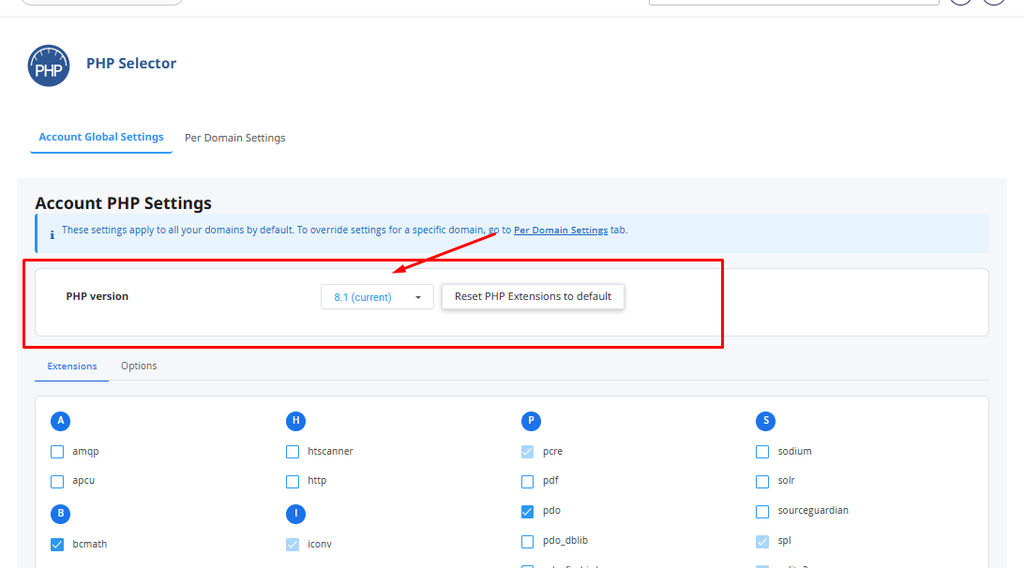
Task: Click Reset PHP Extensions to default button
Action: pos(533,296)
